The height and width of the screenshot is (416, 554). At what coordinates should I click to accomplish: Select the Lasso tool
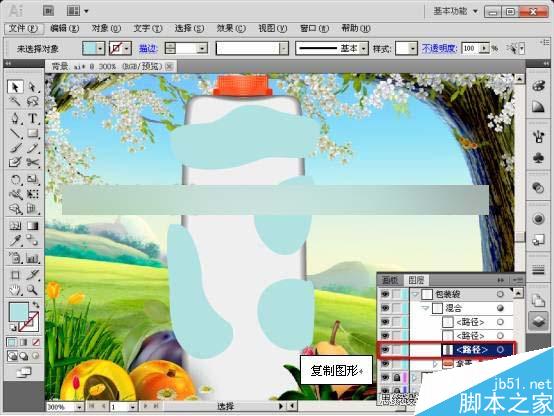[33, 101]
